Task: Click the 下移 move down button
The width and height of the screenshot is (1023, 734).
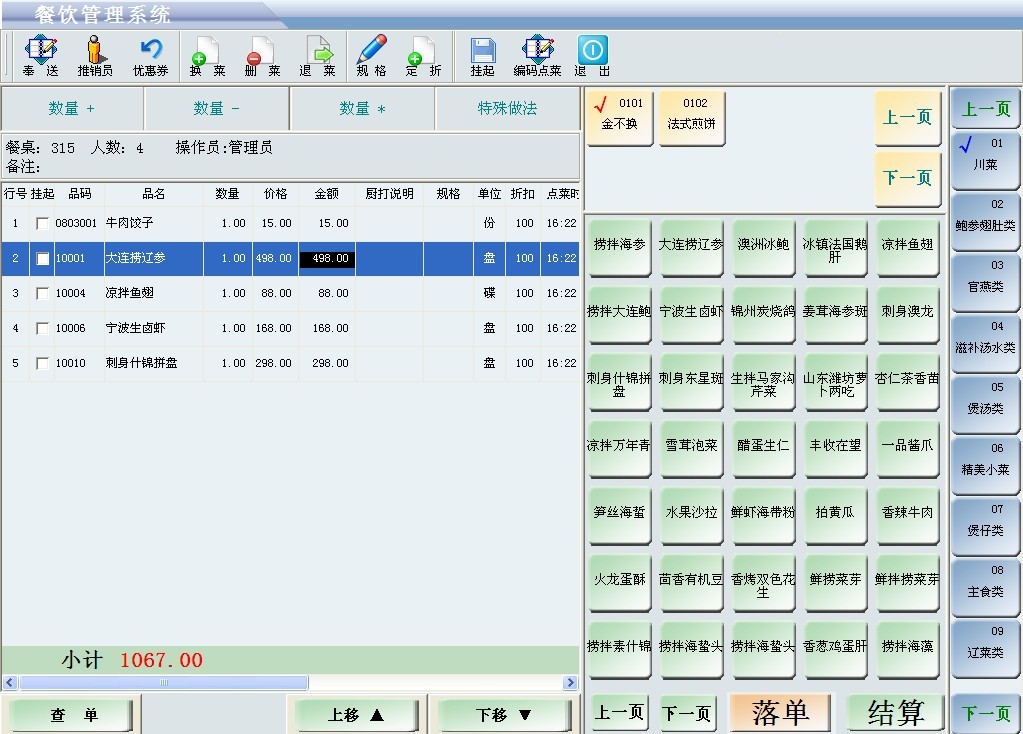Action: (504, 715)
